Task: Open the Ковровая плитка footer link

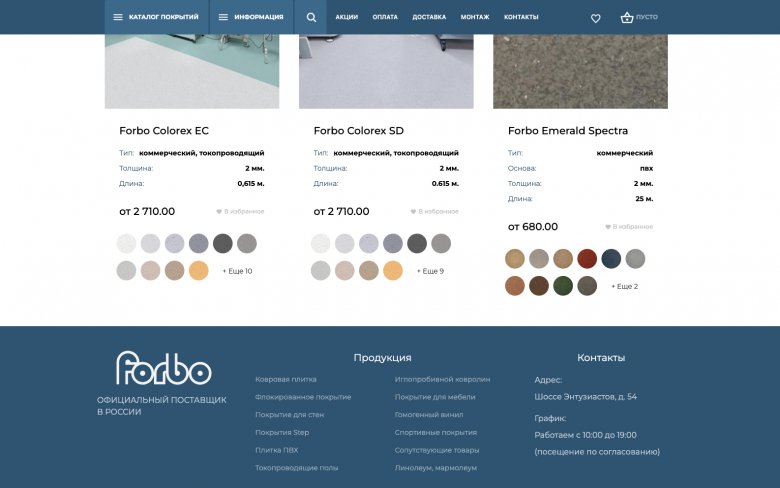Action: pos(286,379)
